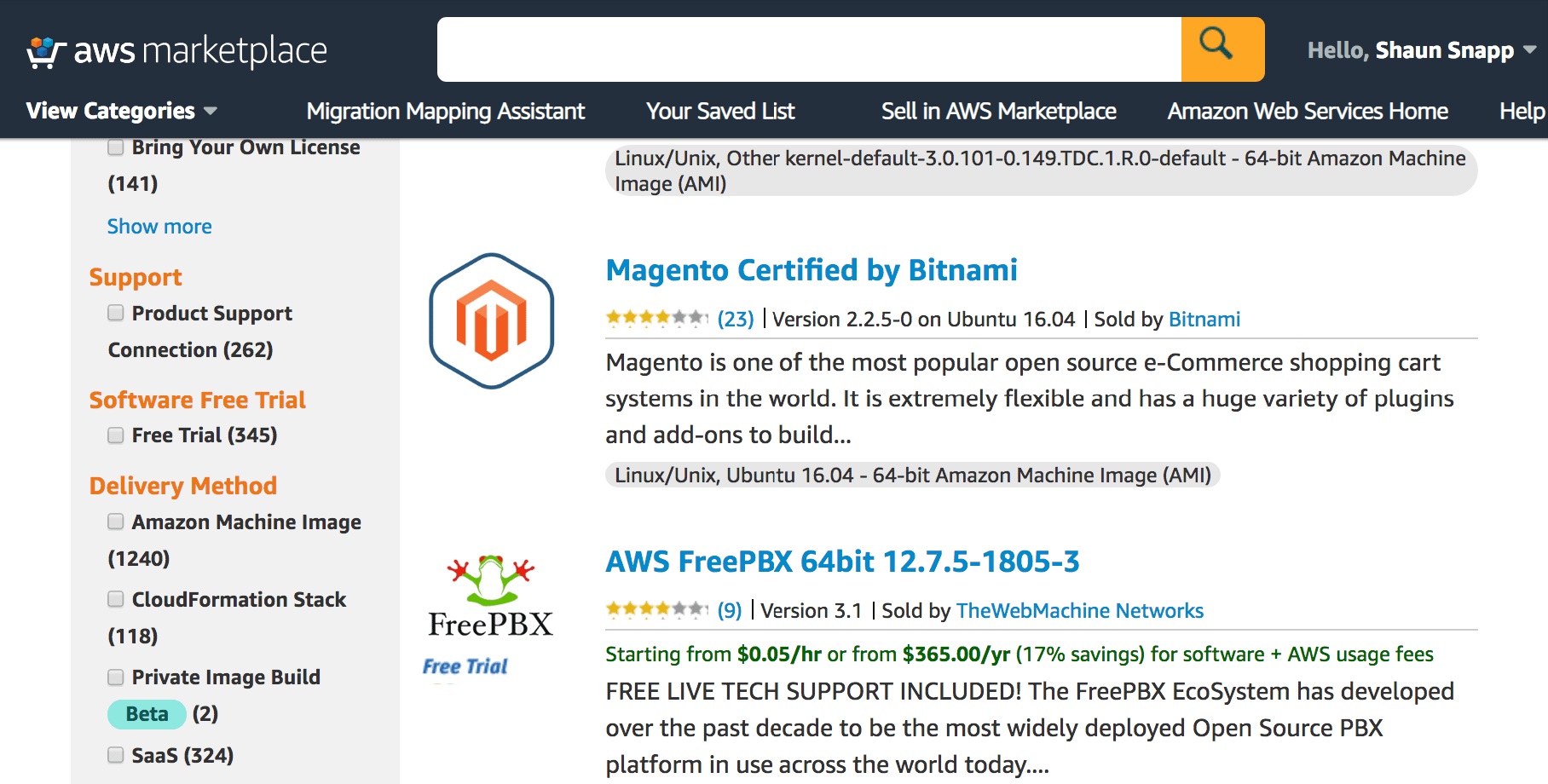Enable the Private Image Build filter
The image size is (1548, 784).
(x=116, y=677)
